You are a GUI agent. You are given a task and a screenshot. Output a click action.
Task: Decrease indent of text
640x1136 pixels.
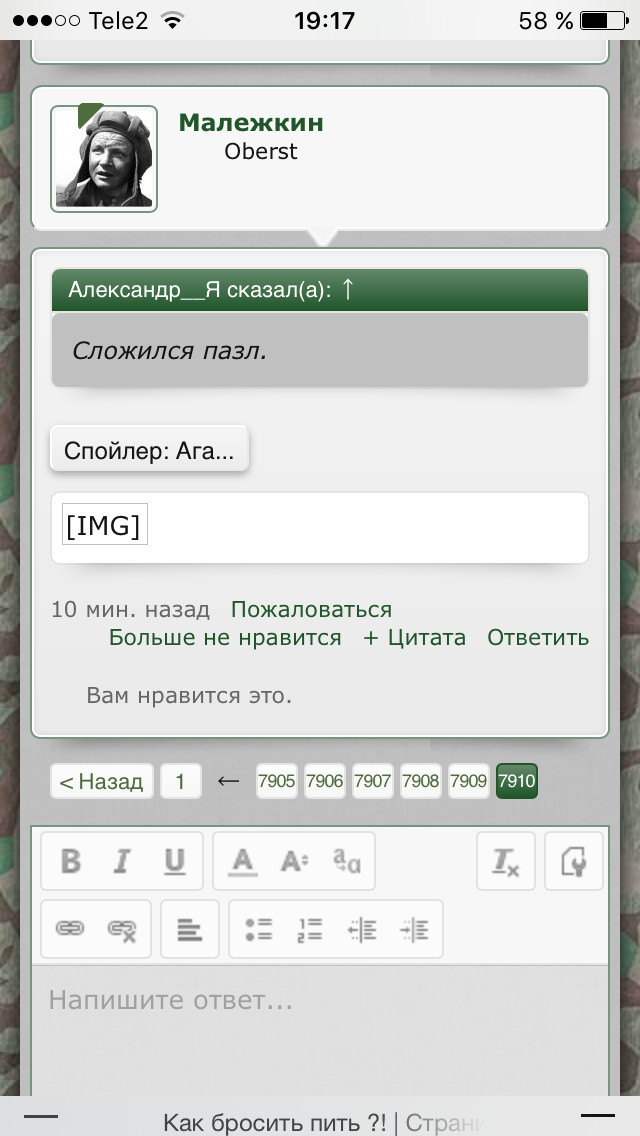pyautogui.click(x=362, y=929)
